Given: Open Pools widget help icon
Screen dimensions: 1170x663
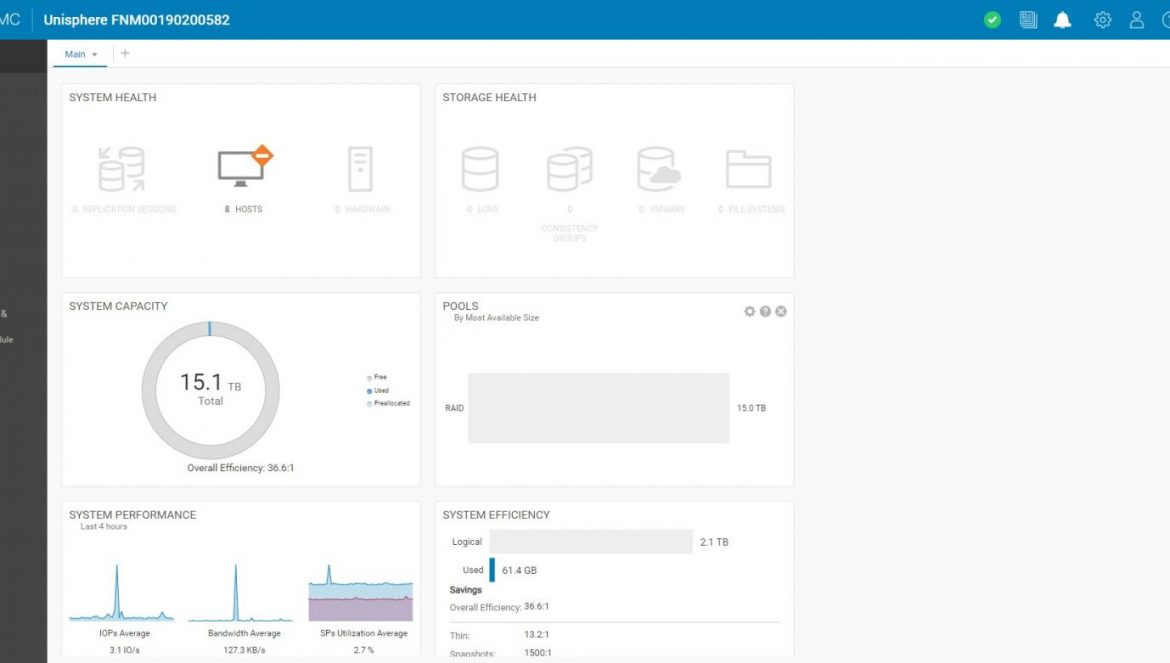Looking at the screenshot, I should (765, 311).
